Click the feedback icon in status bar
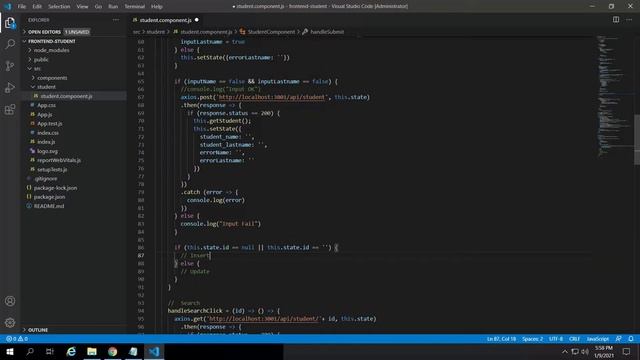 [619, 339]
